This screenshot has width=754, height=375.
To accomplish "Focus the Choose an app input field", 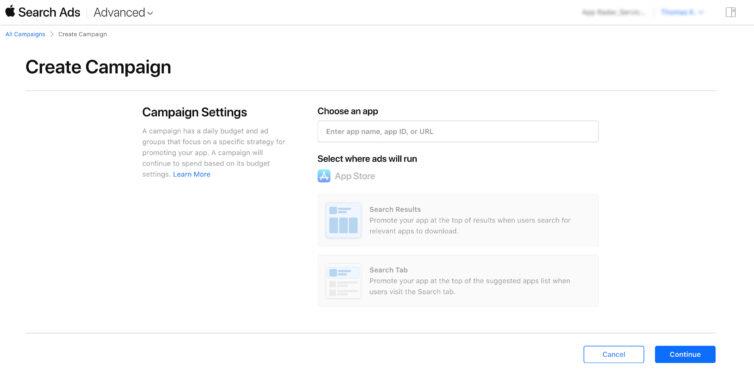I will pos(458,131).
